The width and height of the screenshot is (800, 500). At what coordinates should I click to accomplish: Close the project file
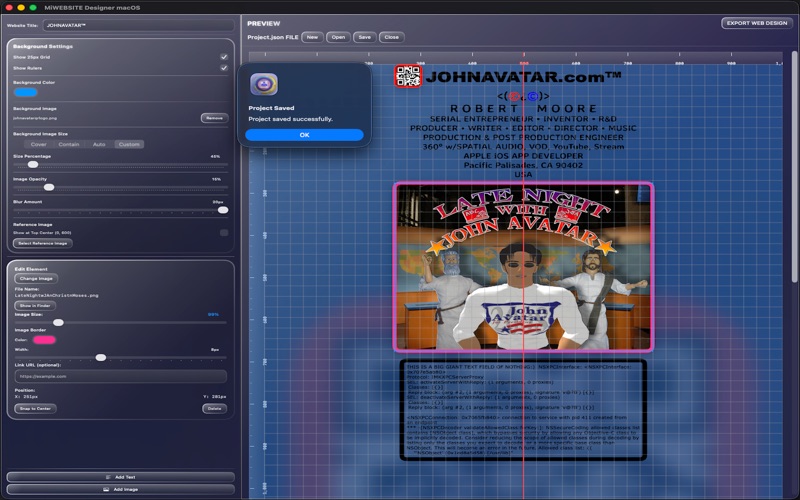point(391,37)
